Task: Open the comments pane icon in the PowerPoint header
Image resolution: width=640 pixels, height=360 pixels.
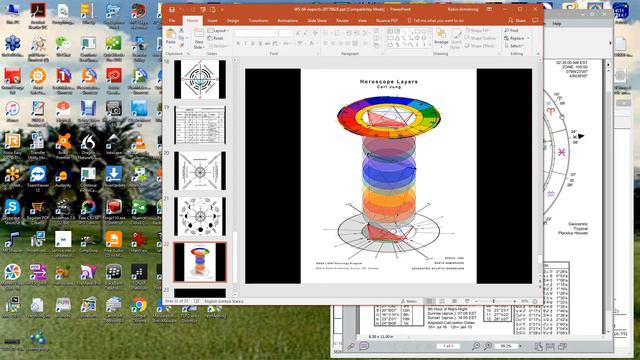Action: 535,20
